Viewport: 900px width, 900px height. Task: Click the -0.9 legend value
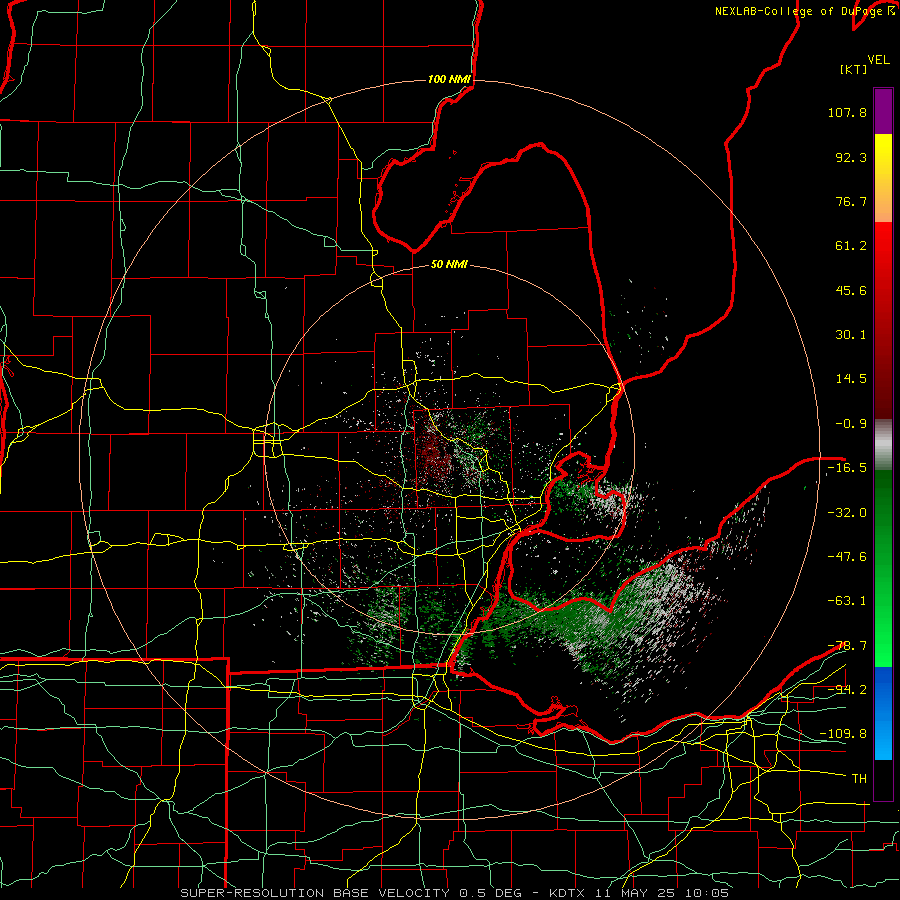pos(851,424)
